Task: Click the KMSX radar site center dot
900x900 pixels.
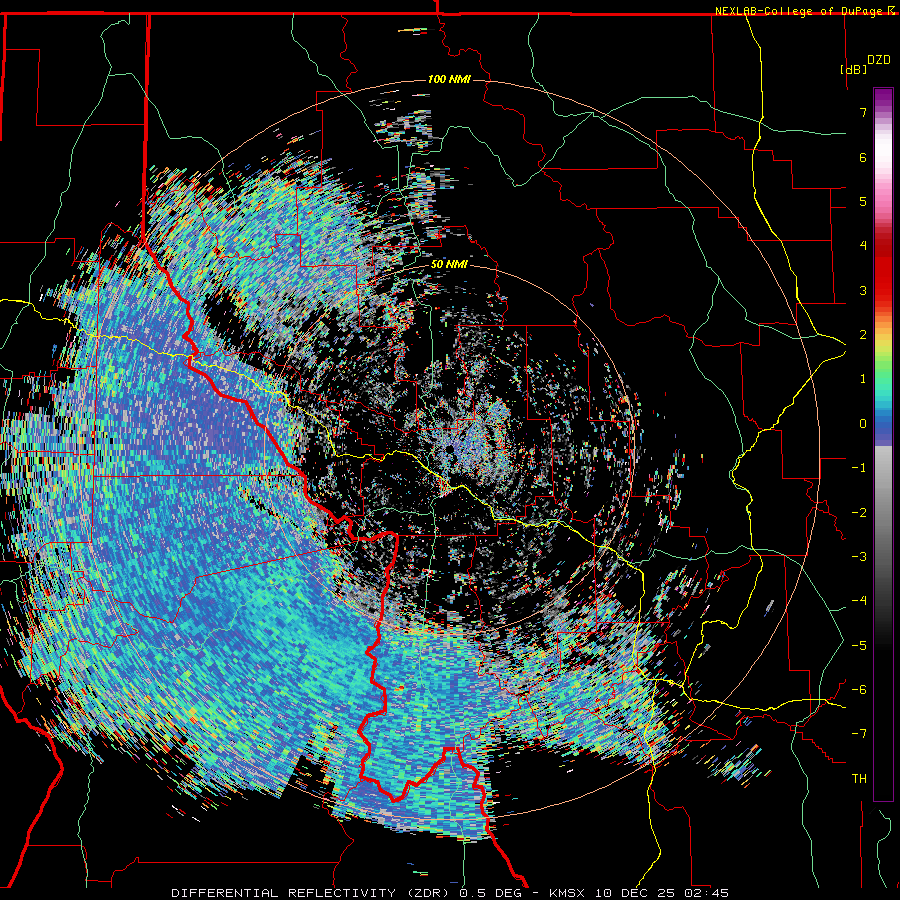Action: [451, 449]
